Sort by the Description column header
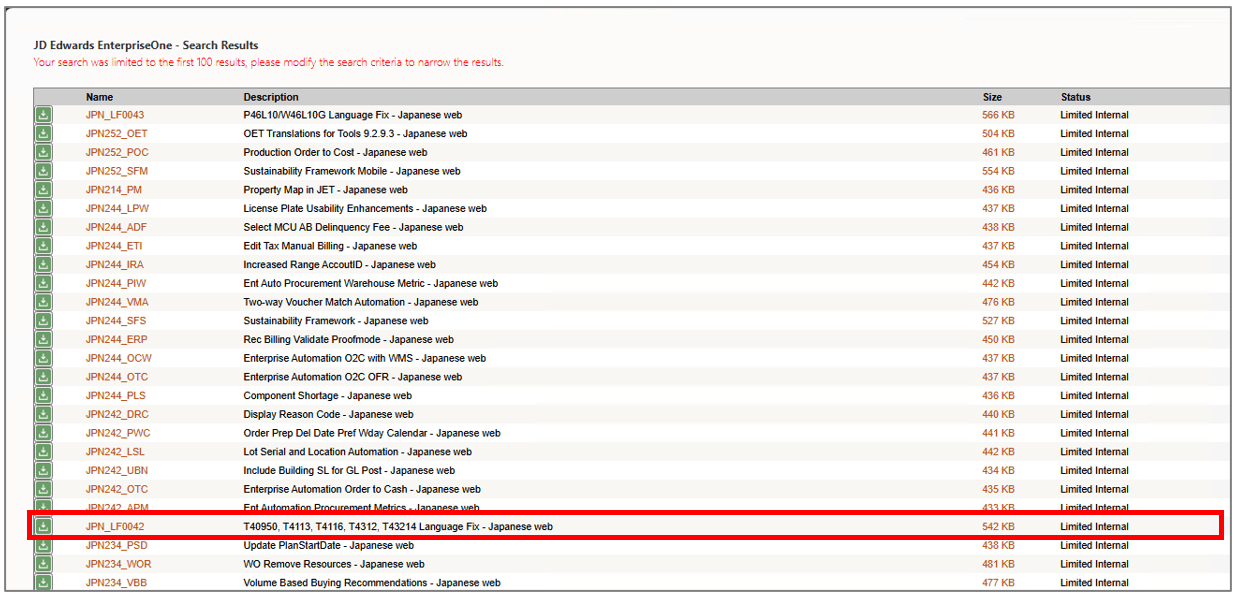This screenshot has height=594, width=1234. coord(271,97)
